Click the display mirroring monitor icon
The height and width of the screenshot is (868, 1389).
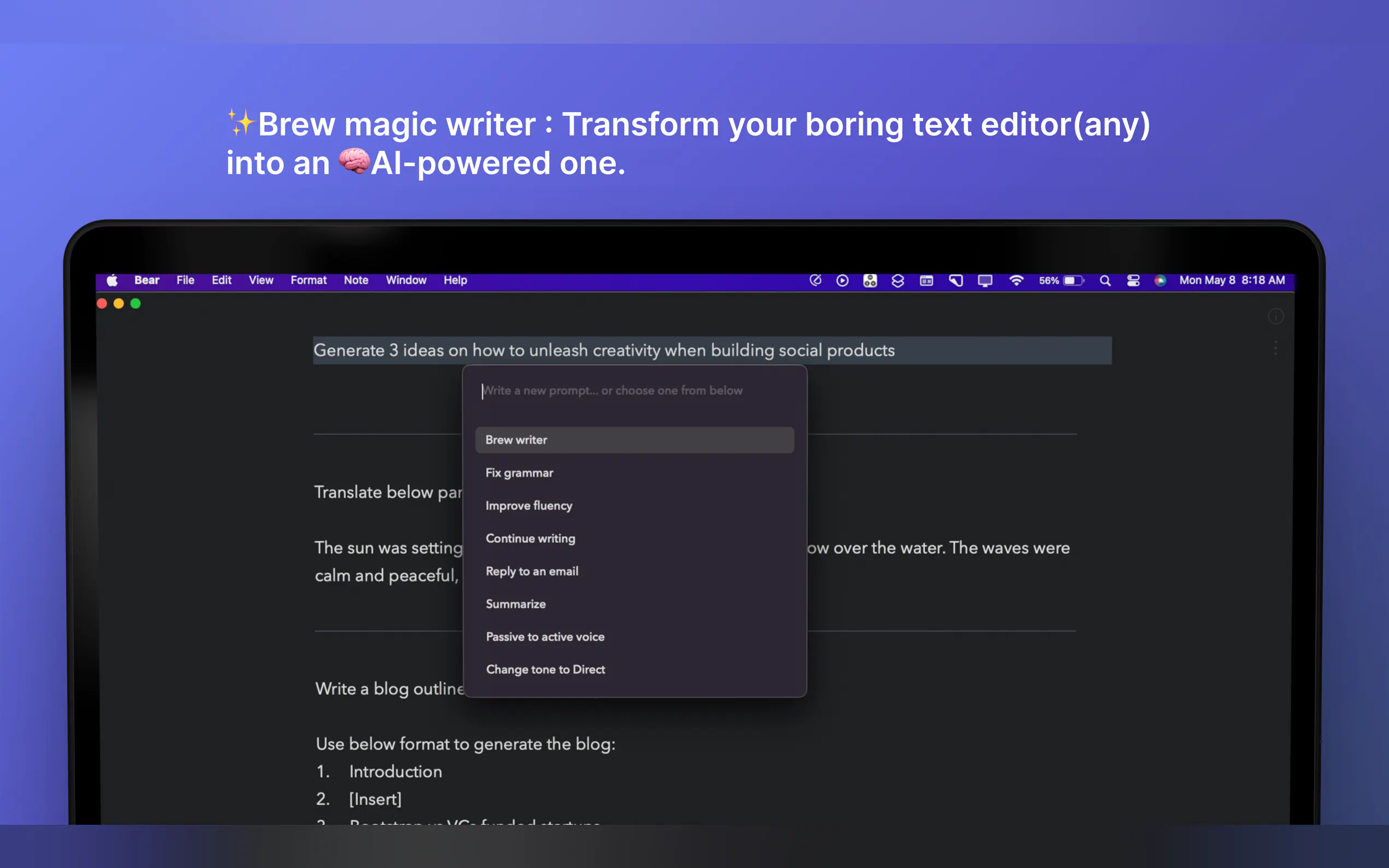click(x=984, y=281)
